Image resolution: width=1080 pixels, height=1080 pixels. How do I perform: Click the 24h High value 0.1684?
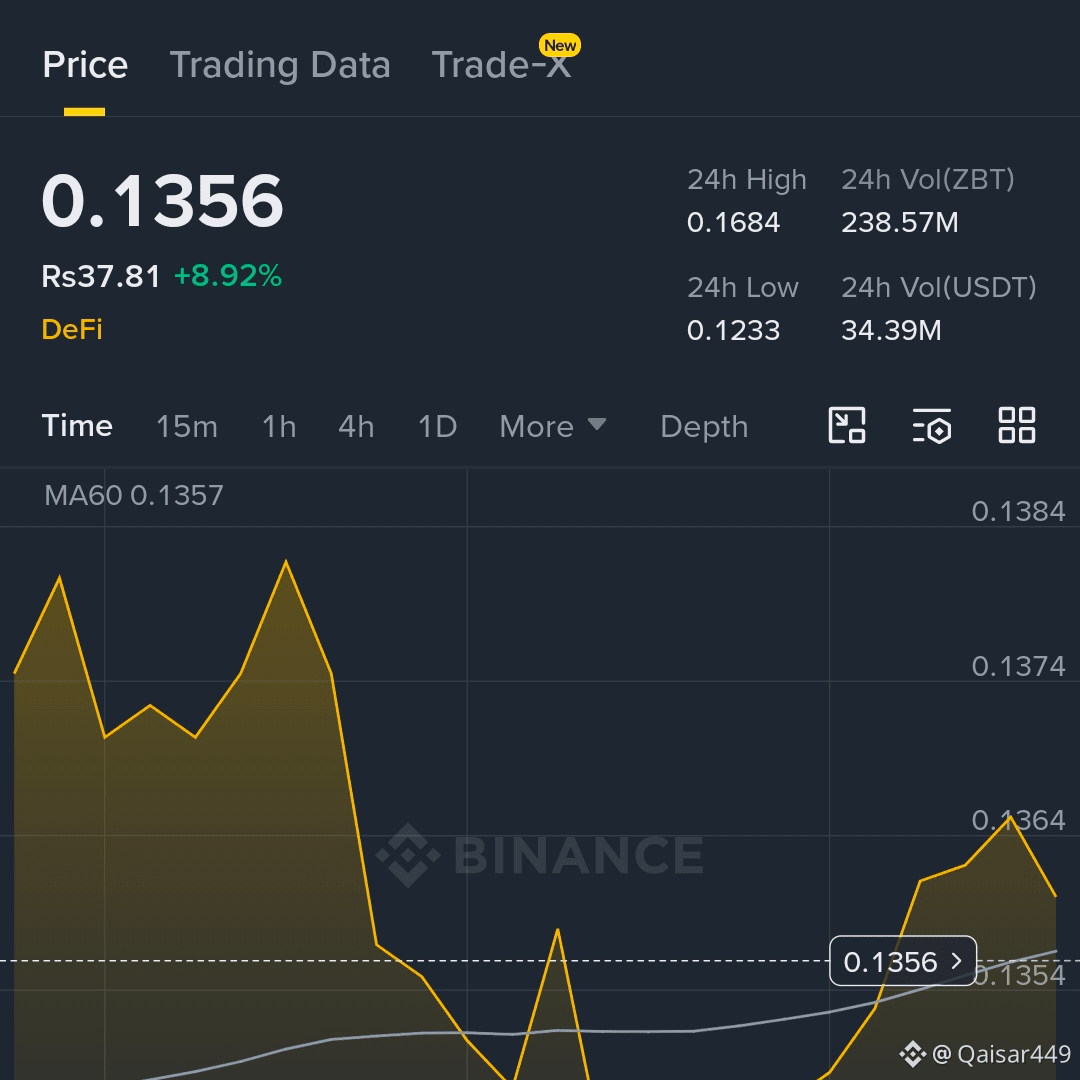[x=734, y=222]
